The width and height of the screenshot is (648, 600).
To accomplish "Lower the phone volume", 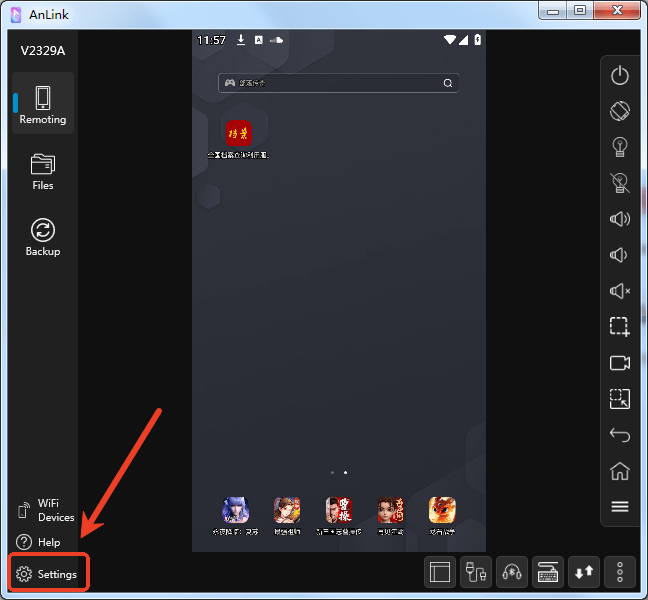I will coord(619,255).
